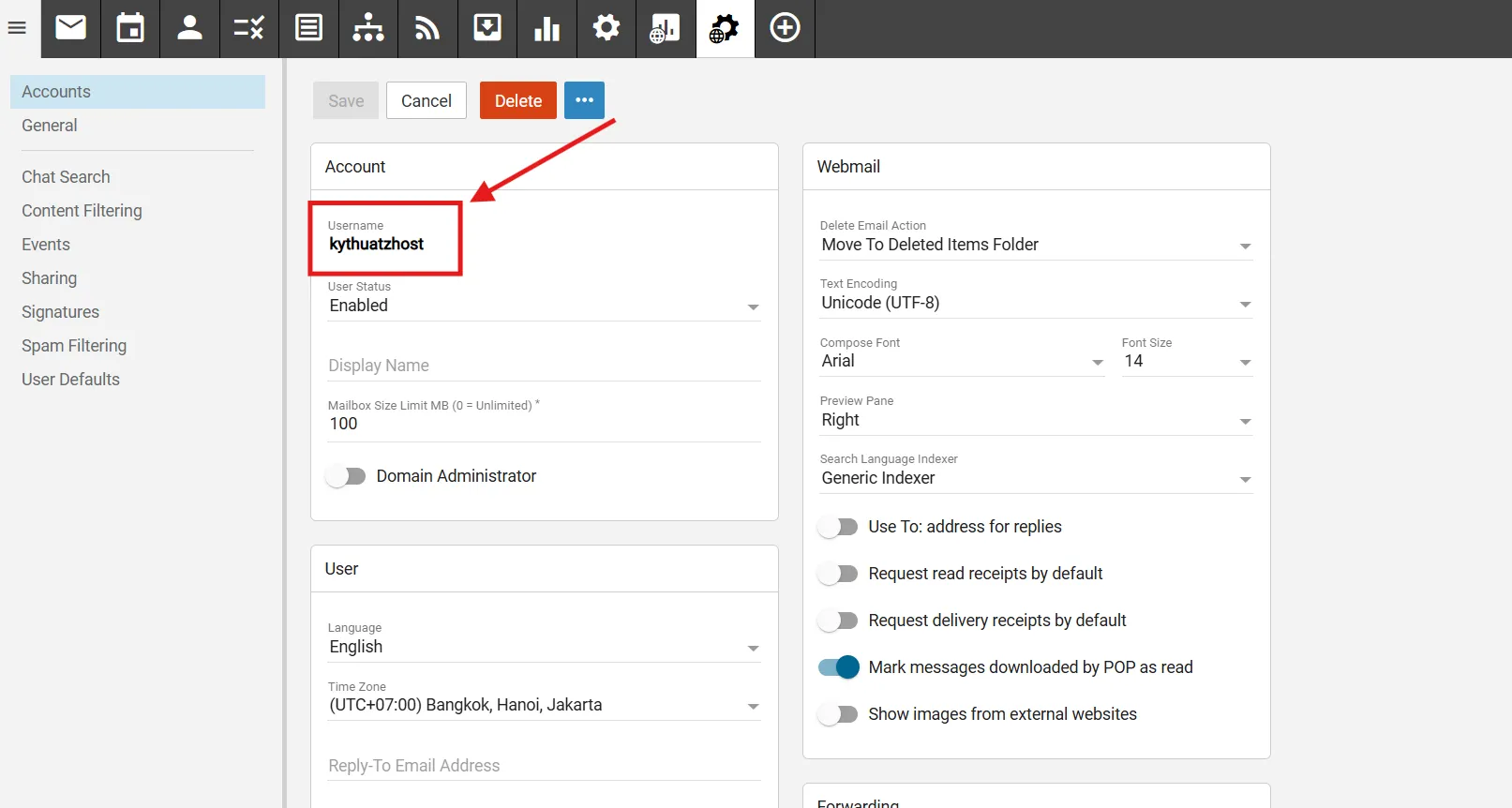The height and width of the screenshot is (808, 1512).
Task: Open the Notes icon in top bar
Action: (308, 28)
